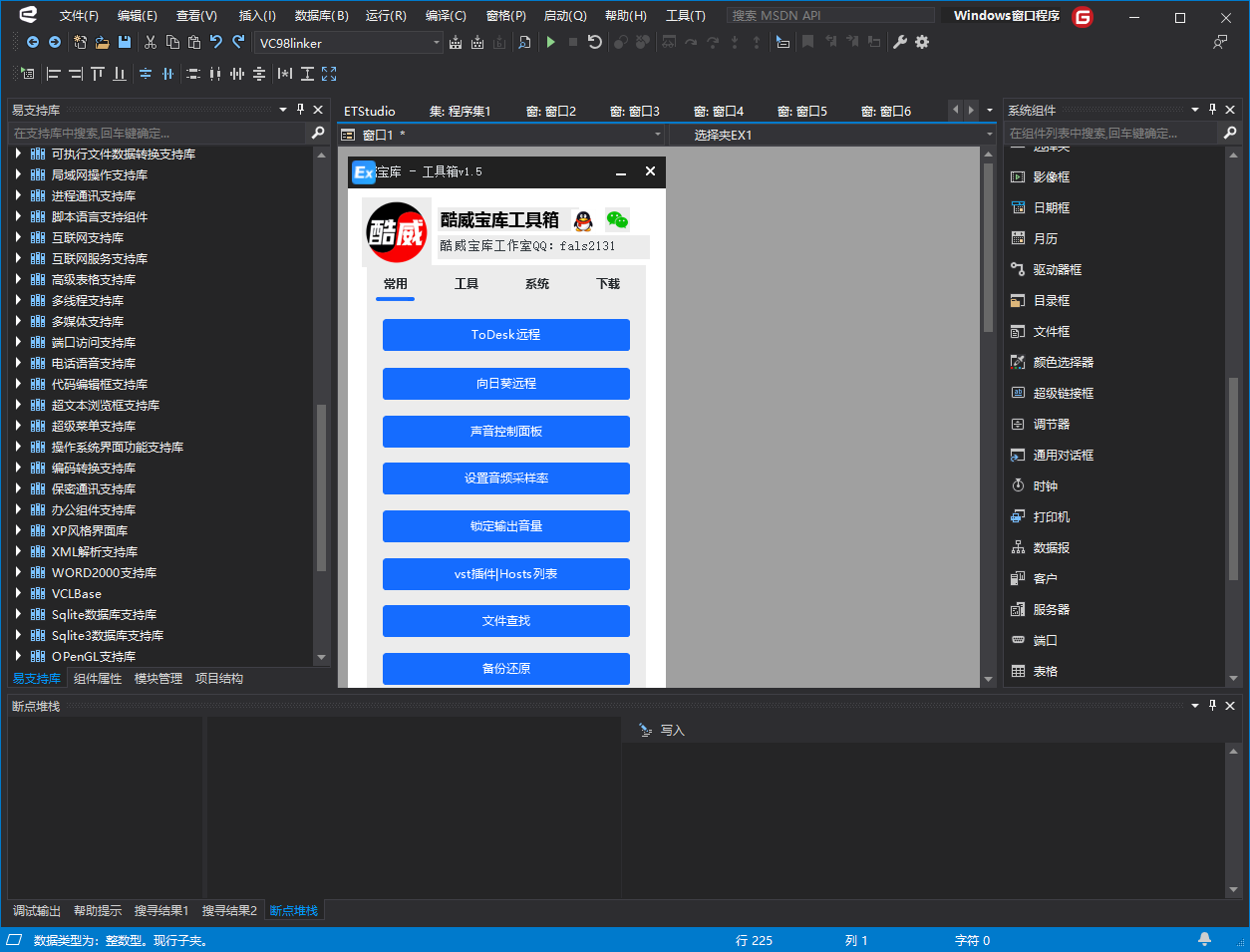Click the 文件查找 button
The width and height of the screenshot is (1250, 952).
point(506,621)
